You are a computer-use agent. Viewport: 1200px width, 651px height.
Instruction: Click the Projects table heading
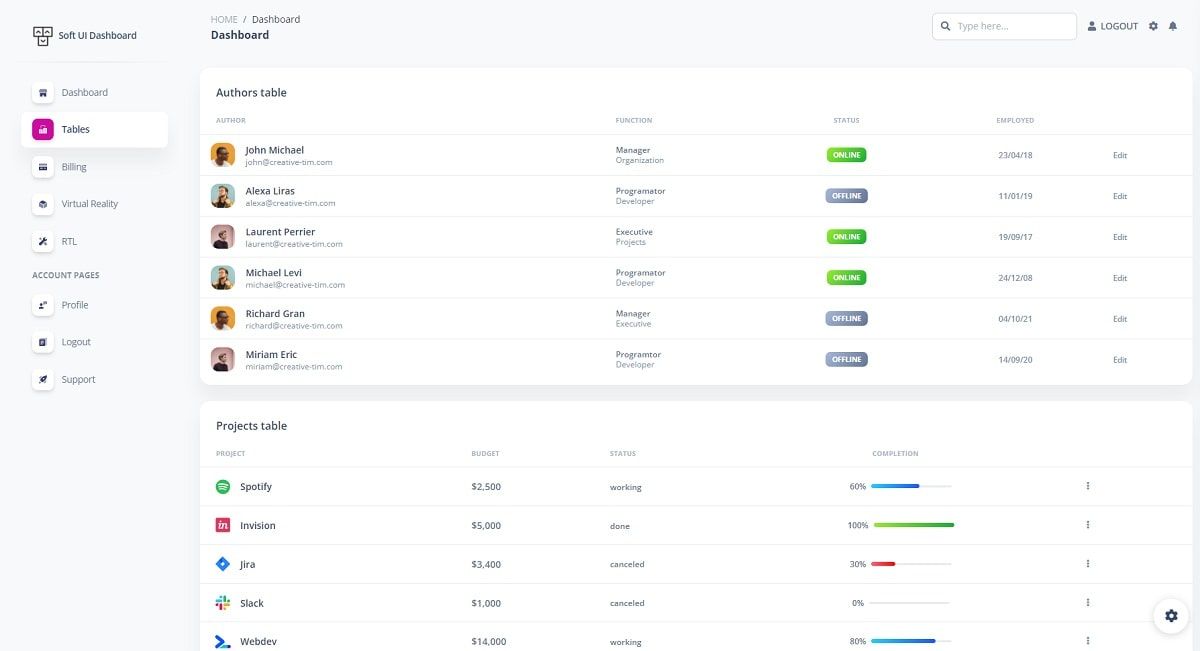coord(251,426)
